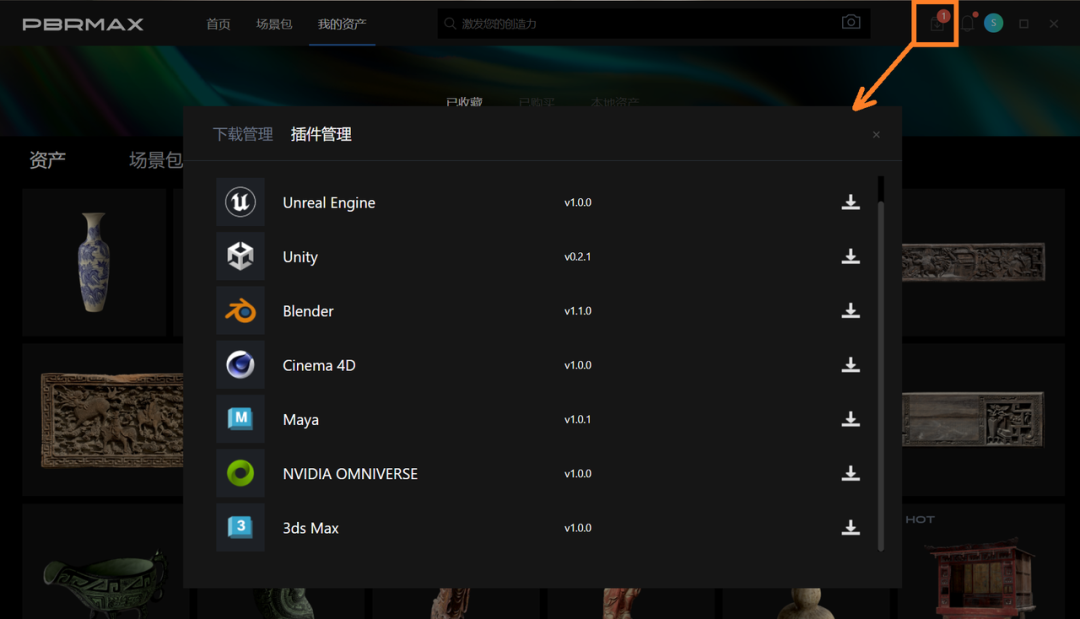
Task: Select the Unreal Engine plugin name
Action: point(329,202)
